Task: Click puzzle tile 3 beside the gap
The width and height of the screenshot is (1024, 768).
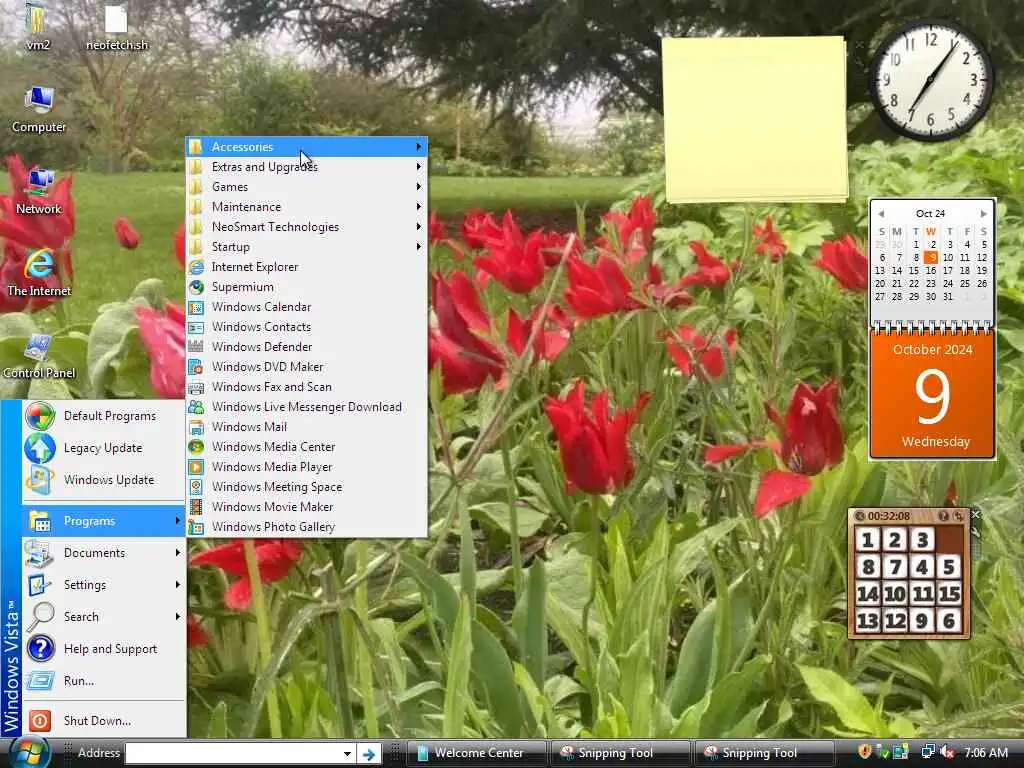Action: pyautogui.click(x=922, y=539)
